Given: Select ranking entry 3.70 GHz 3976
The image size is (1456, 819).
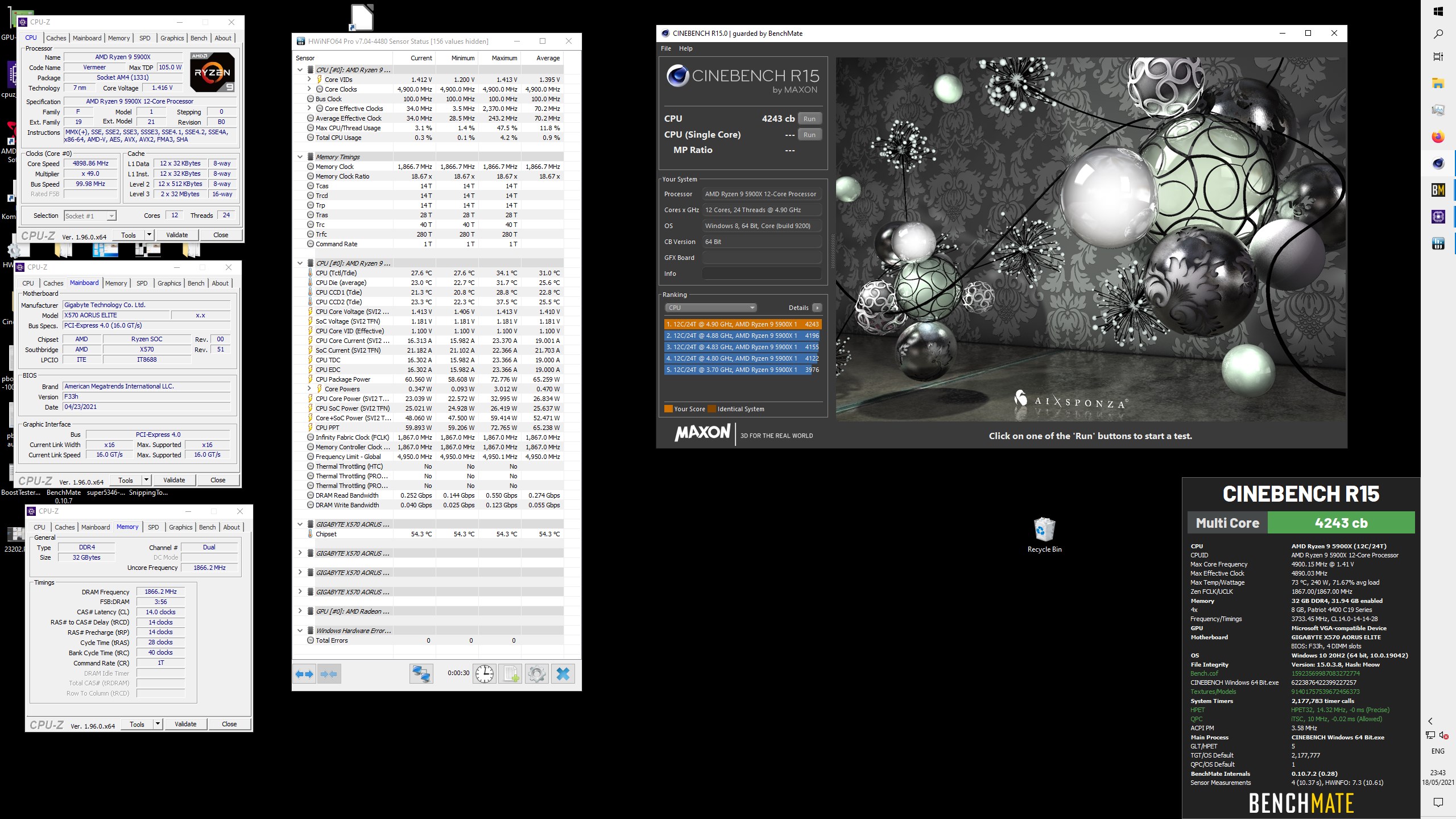Looking at the screenshot, I should click(x=743, y=370).
